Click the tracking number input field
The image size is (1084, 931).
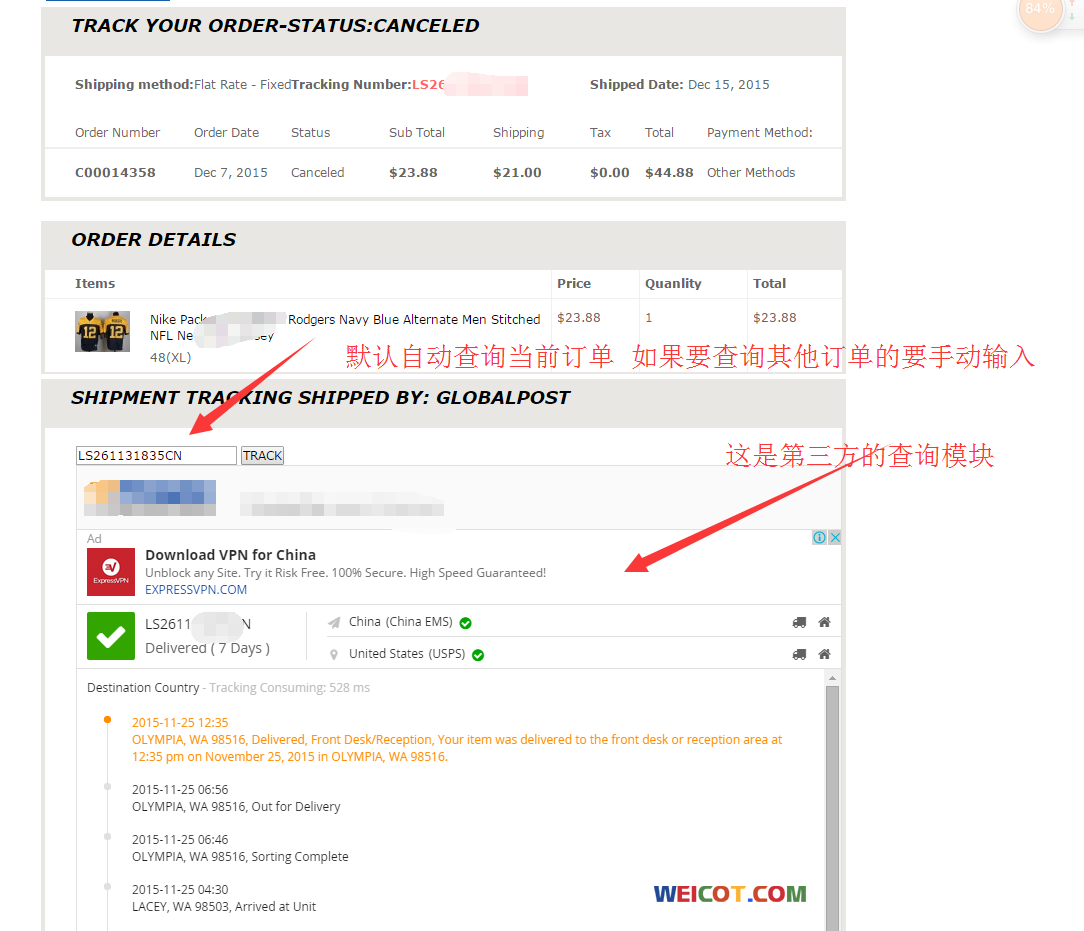point(156,455)
